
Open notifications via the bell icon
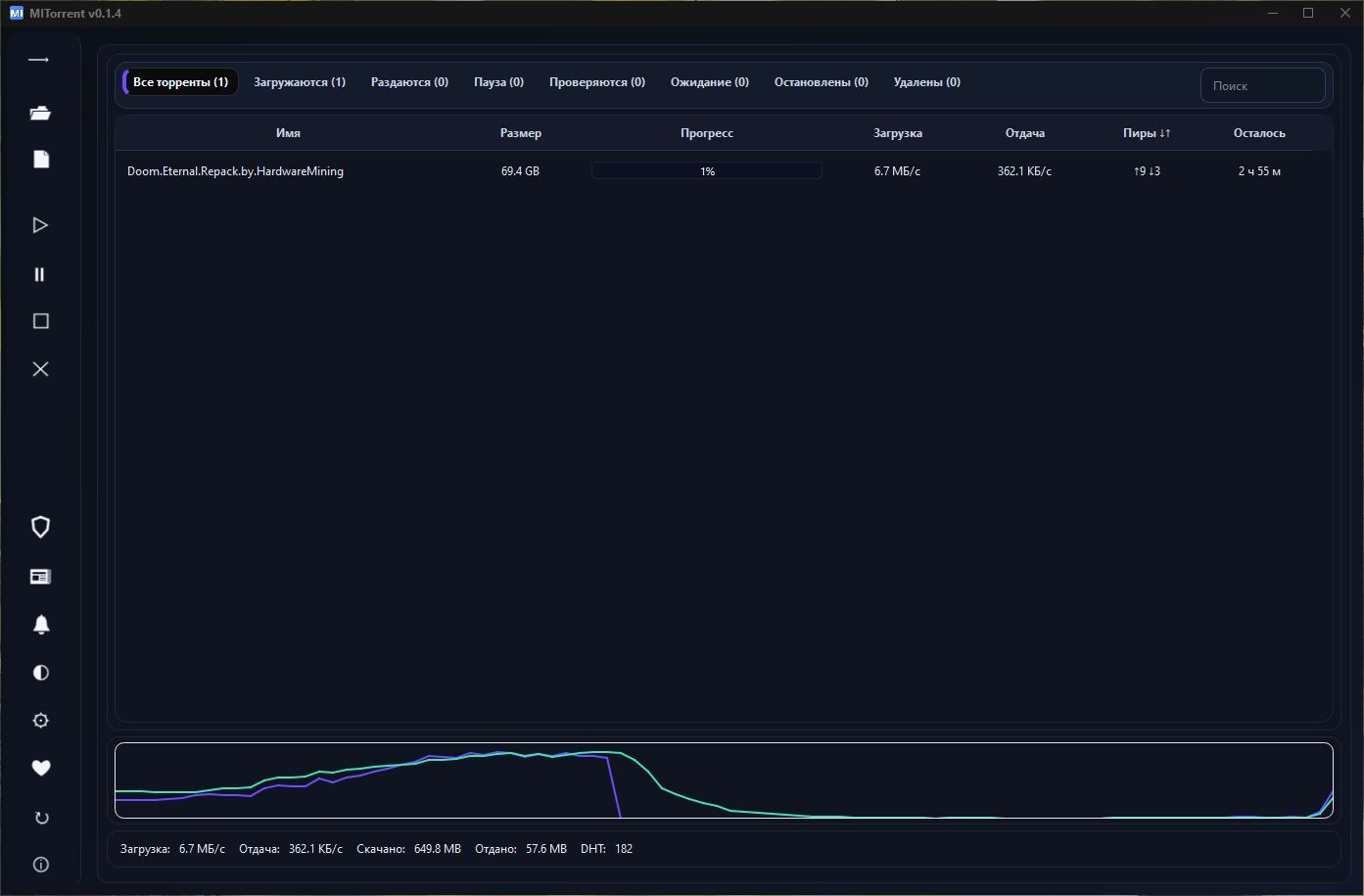coord(40,625)
